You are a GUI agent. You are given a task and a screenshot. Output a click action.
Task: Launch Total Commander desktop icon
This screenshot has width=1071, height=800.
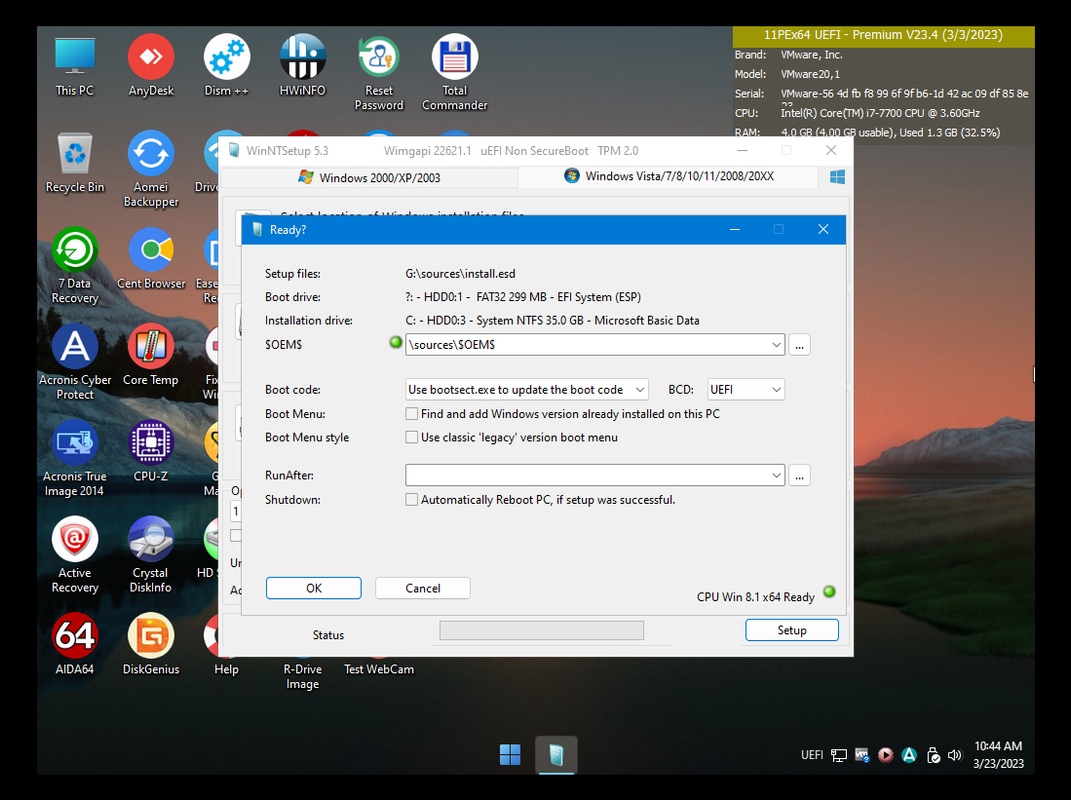(x=454, y=73)
